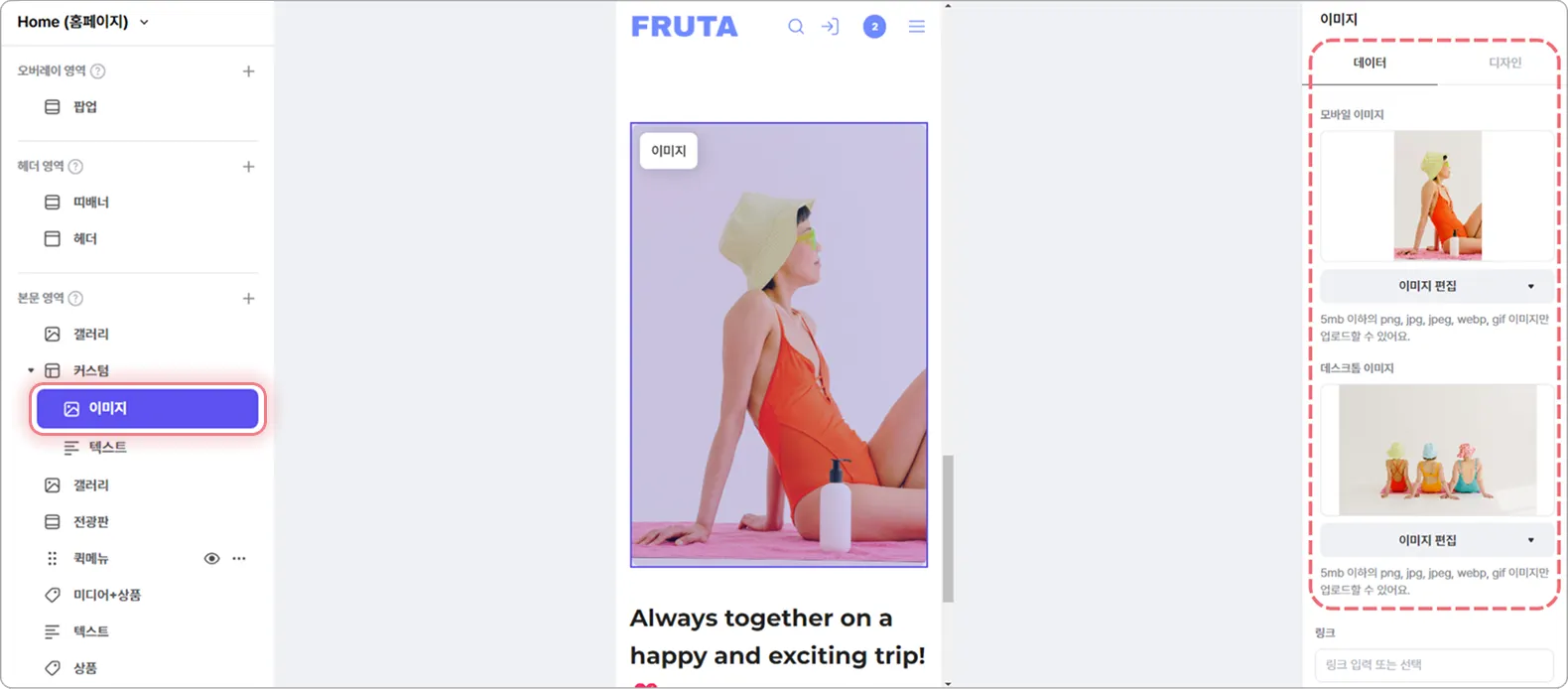
Task: Select 텍스트 item under 커스텀
Action: click(108, 448)
